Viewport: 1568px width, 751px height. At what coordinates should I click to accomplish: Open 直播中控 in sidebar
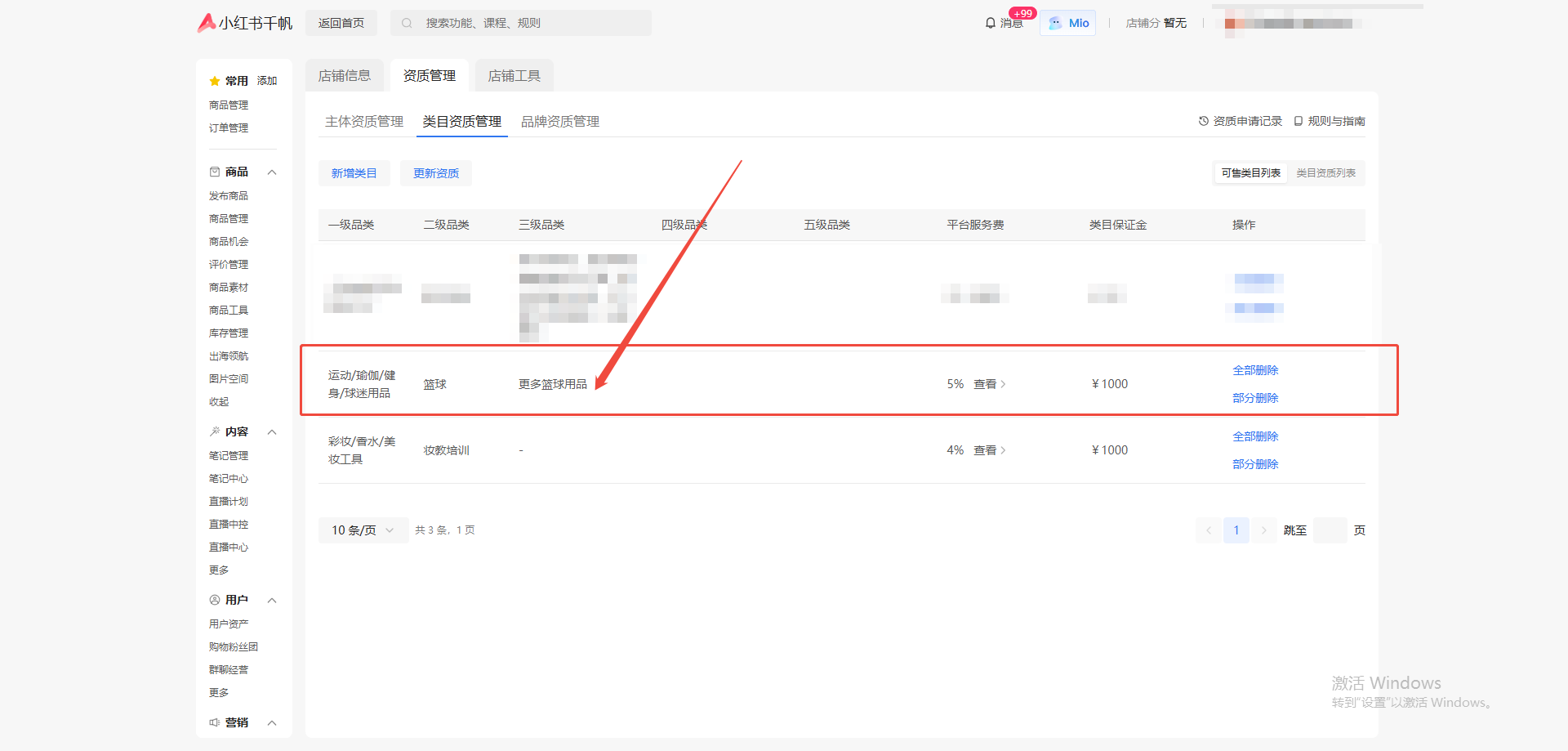coord(229,525)
